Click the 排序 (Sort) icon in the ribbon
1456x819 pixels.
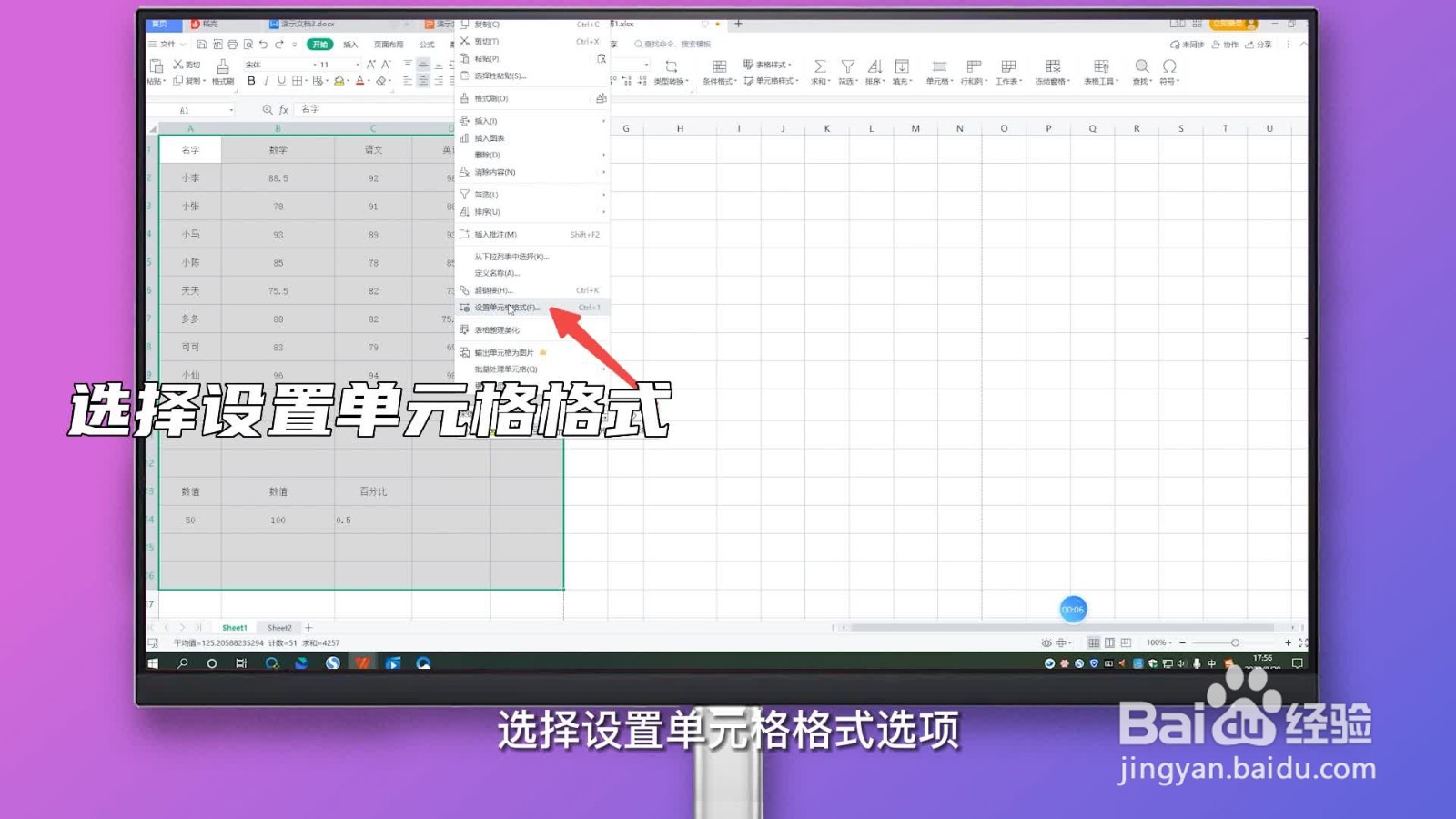(x=875, y=66)
